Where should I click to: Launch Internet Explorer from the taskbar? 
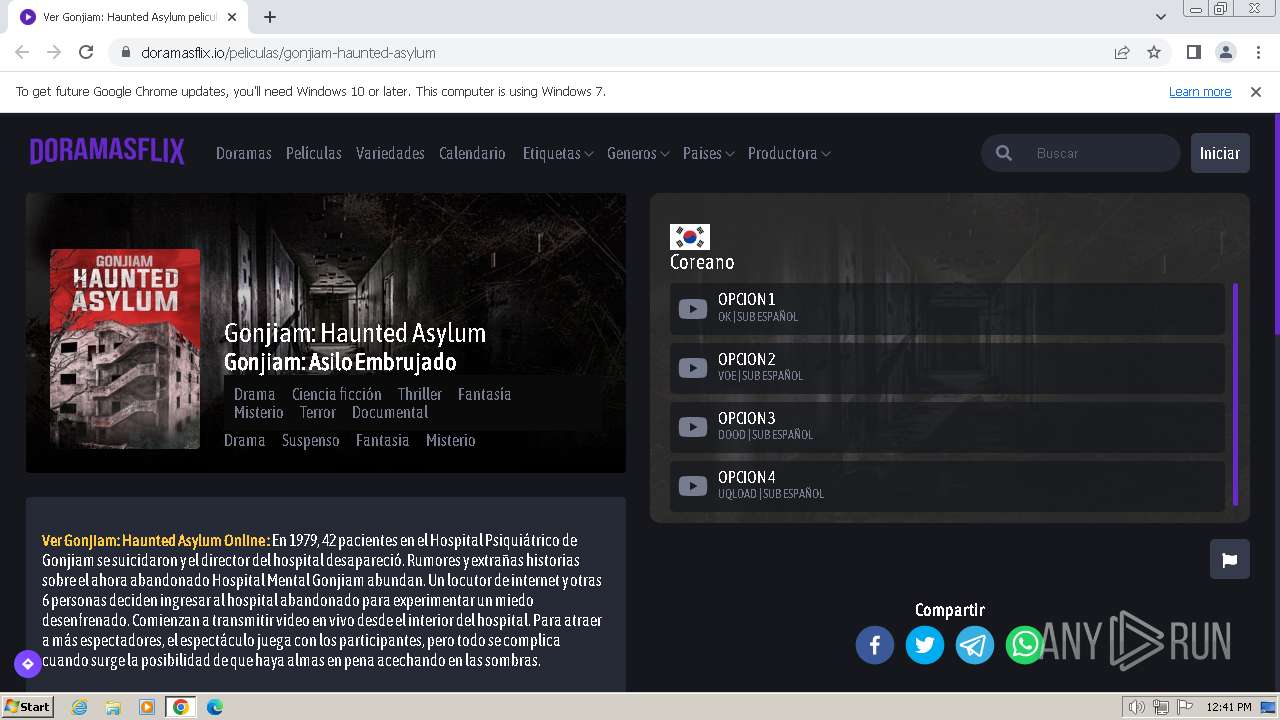click(x=80, y=707)
